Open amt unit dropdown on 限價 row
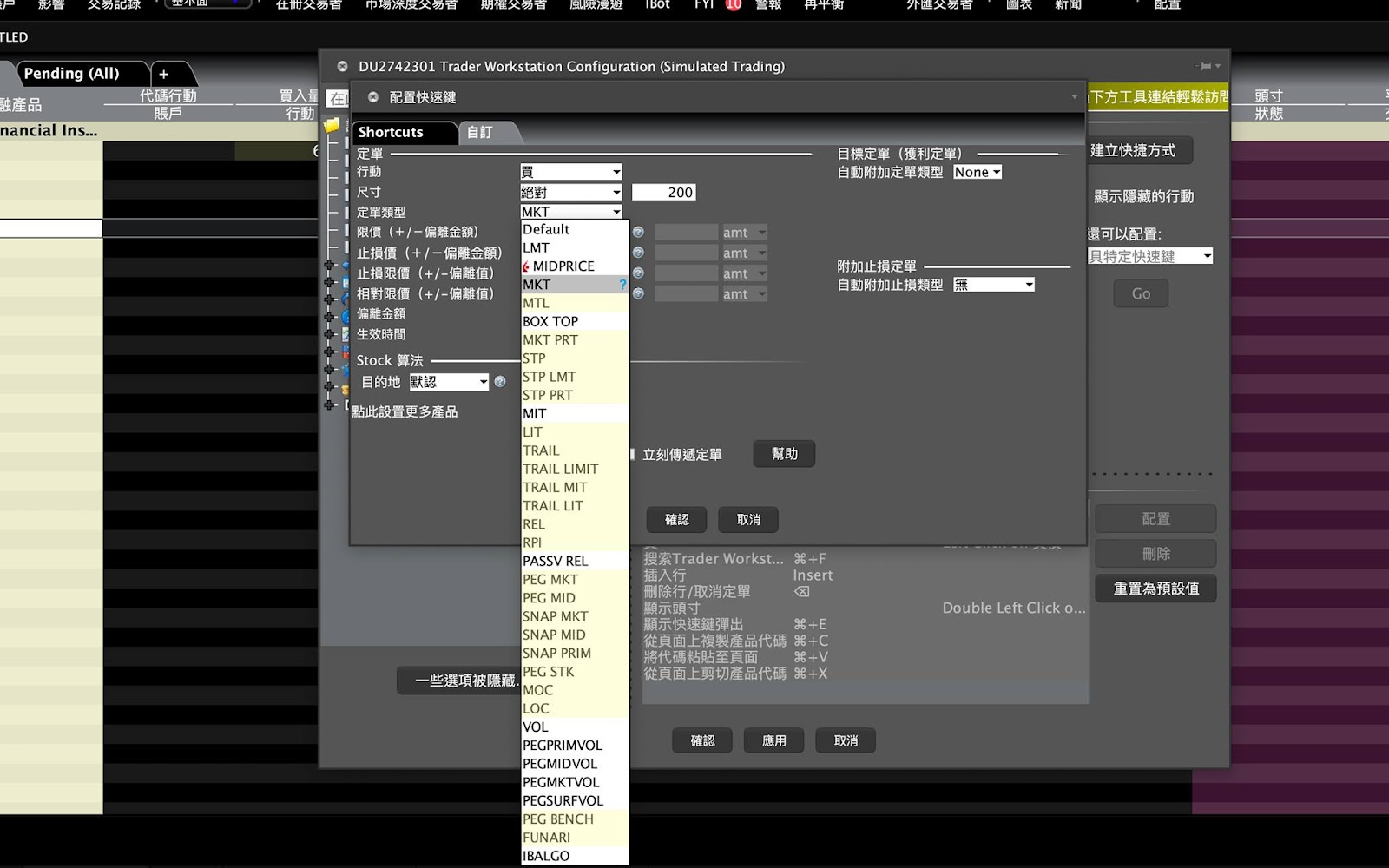This screenshot has height=868, width=1389. point(744,233)
